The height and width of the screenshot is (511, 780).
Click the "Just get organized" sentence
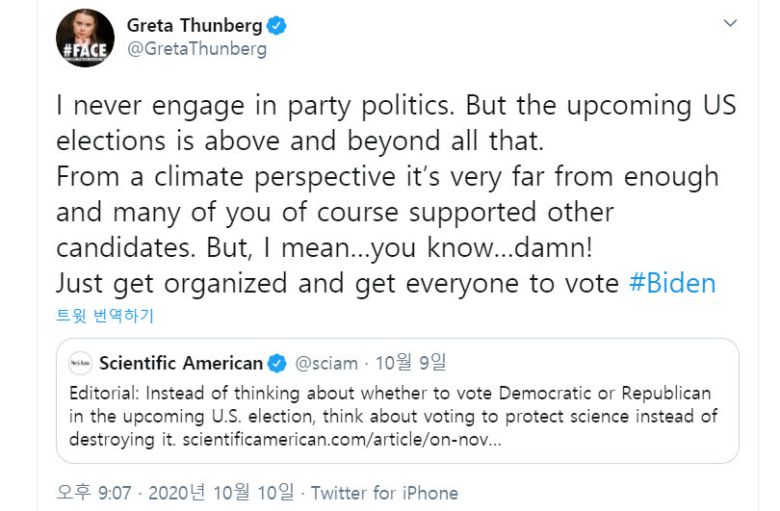(338, 283)
